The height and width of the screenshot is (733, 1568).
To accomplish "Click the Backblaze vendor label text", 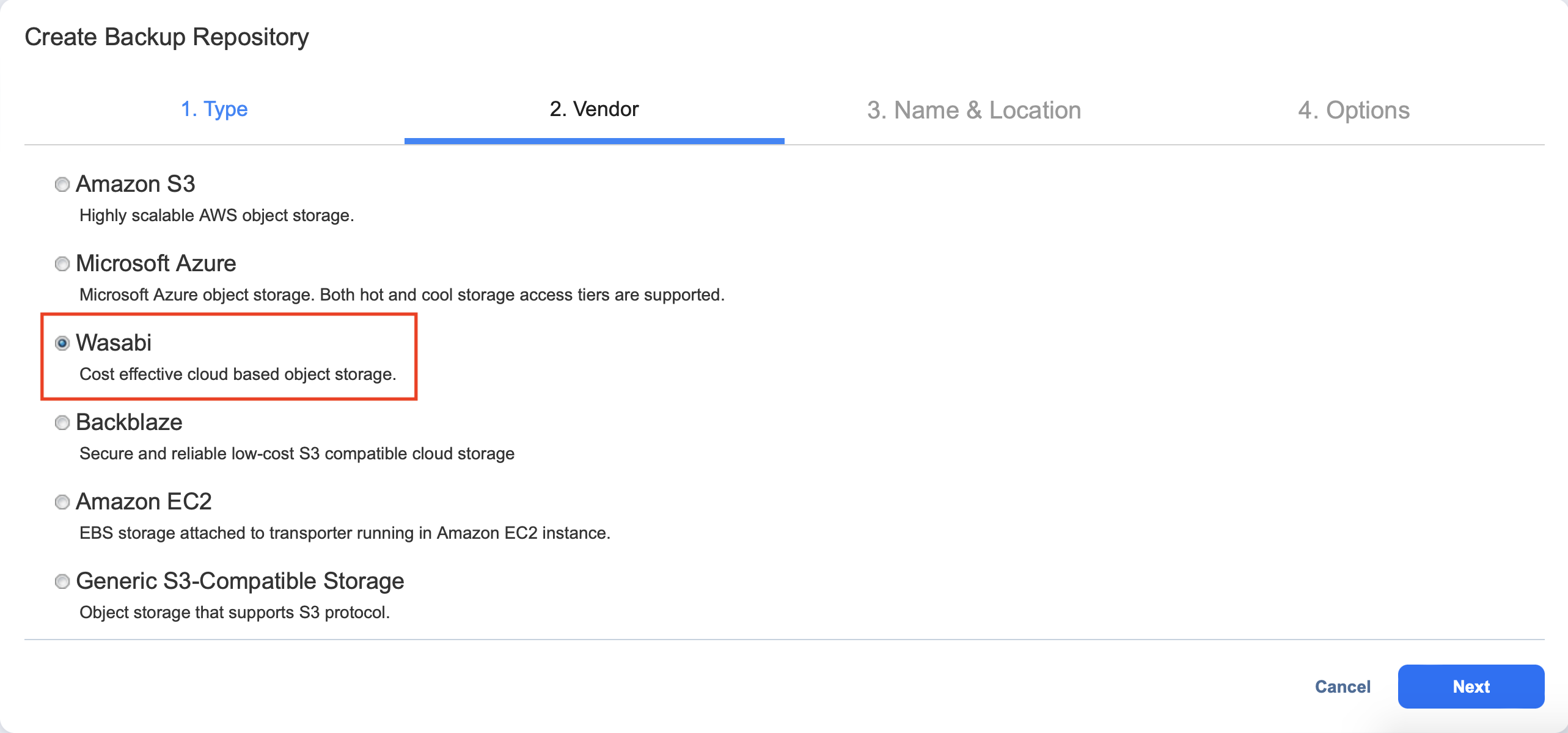I will click(129, 422).
